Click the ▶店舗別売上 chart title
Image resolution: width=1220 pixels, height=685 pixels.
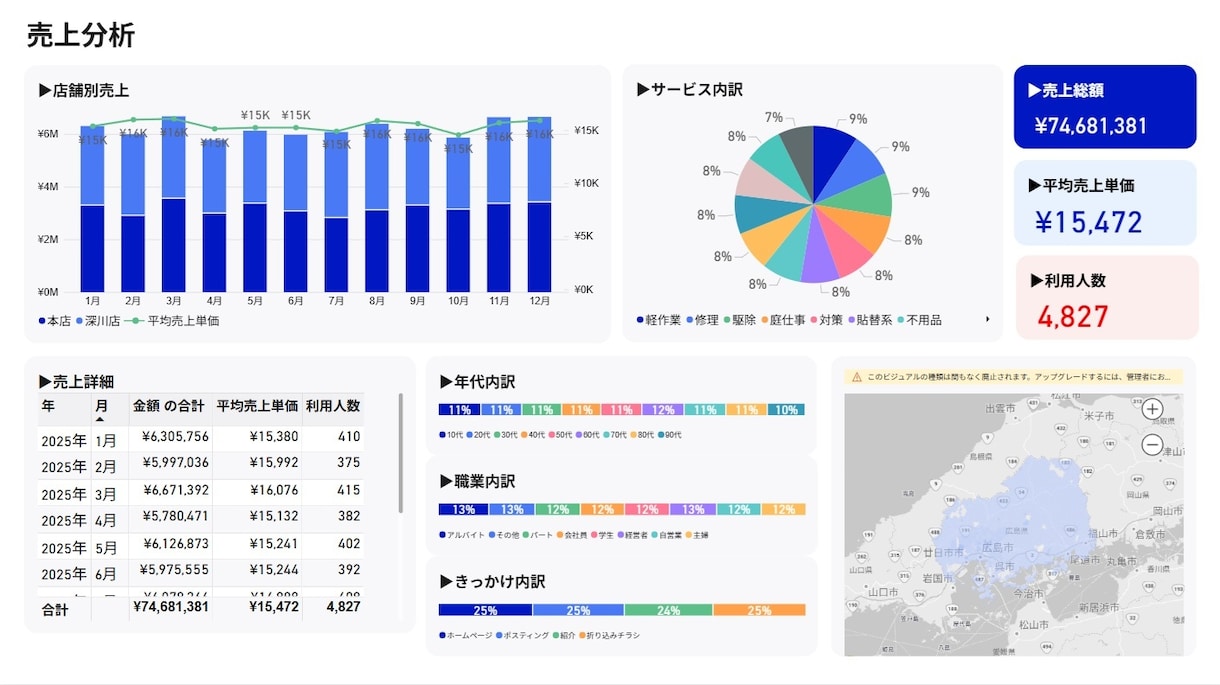[x=84, y=90]
